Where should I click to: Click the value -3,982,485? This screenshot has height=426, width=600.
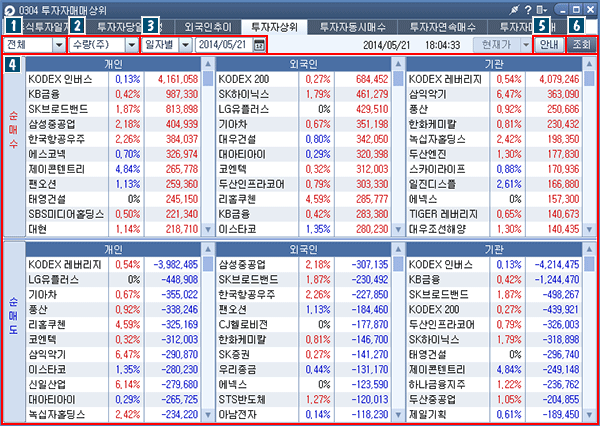coord(176,264)
